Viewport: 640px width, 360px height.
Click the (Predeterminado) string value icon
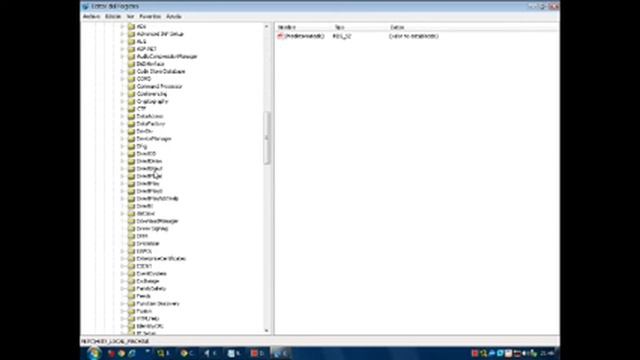280,36
